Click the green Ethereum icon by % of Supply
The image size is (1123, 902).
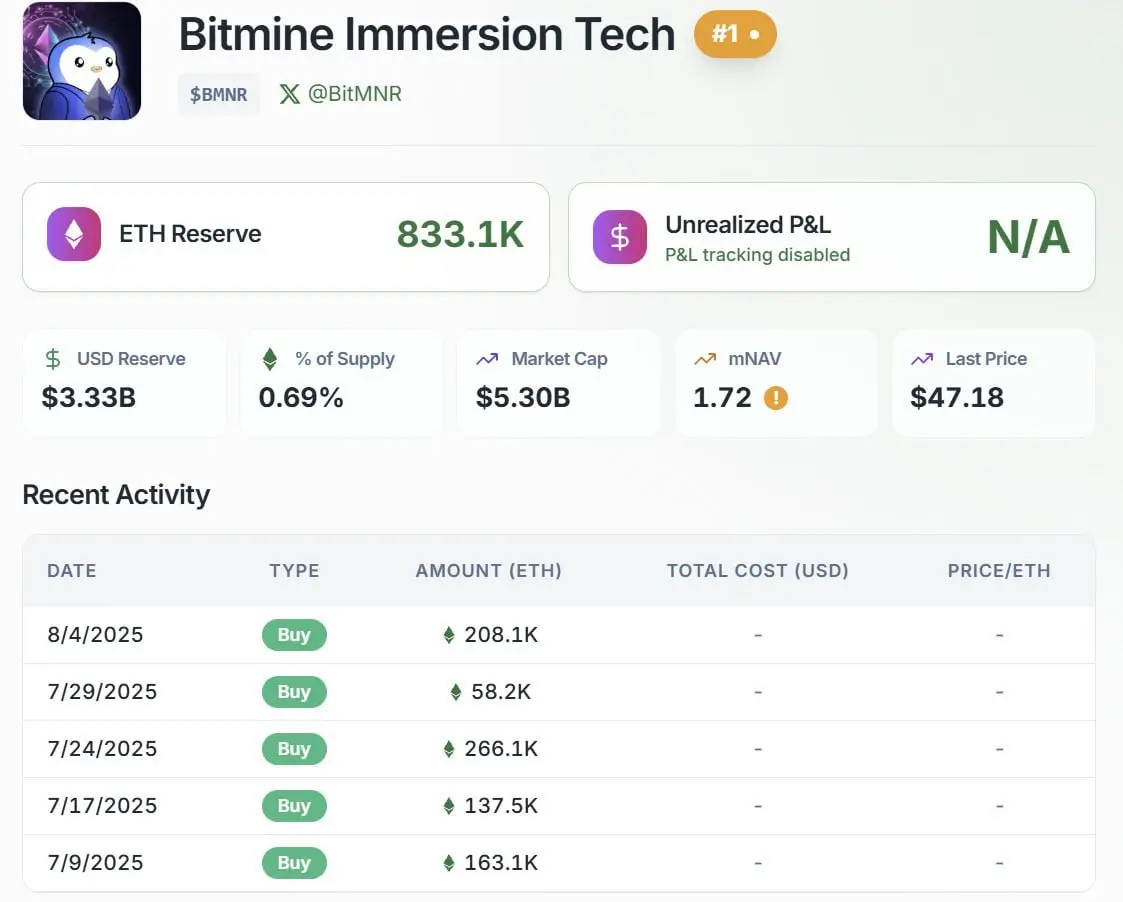click(x=270, y=358)
